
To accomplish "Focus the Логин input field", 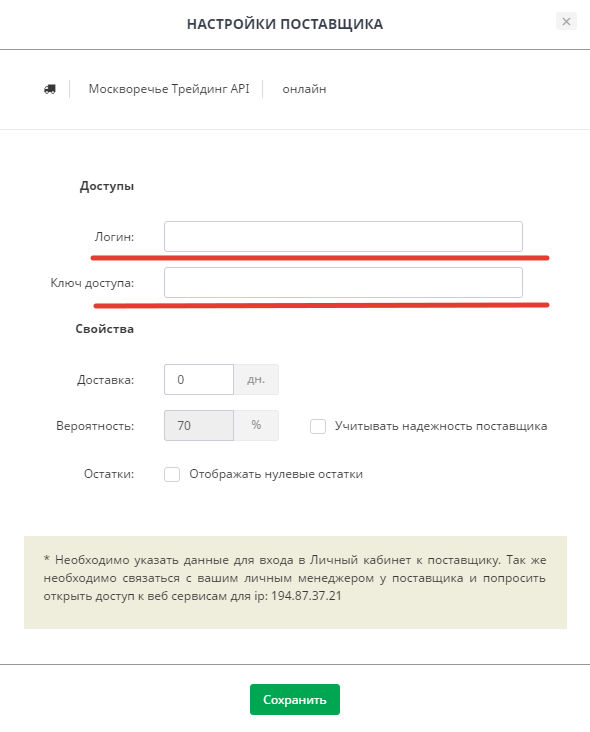I will point(343,237).
